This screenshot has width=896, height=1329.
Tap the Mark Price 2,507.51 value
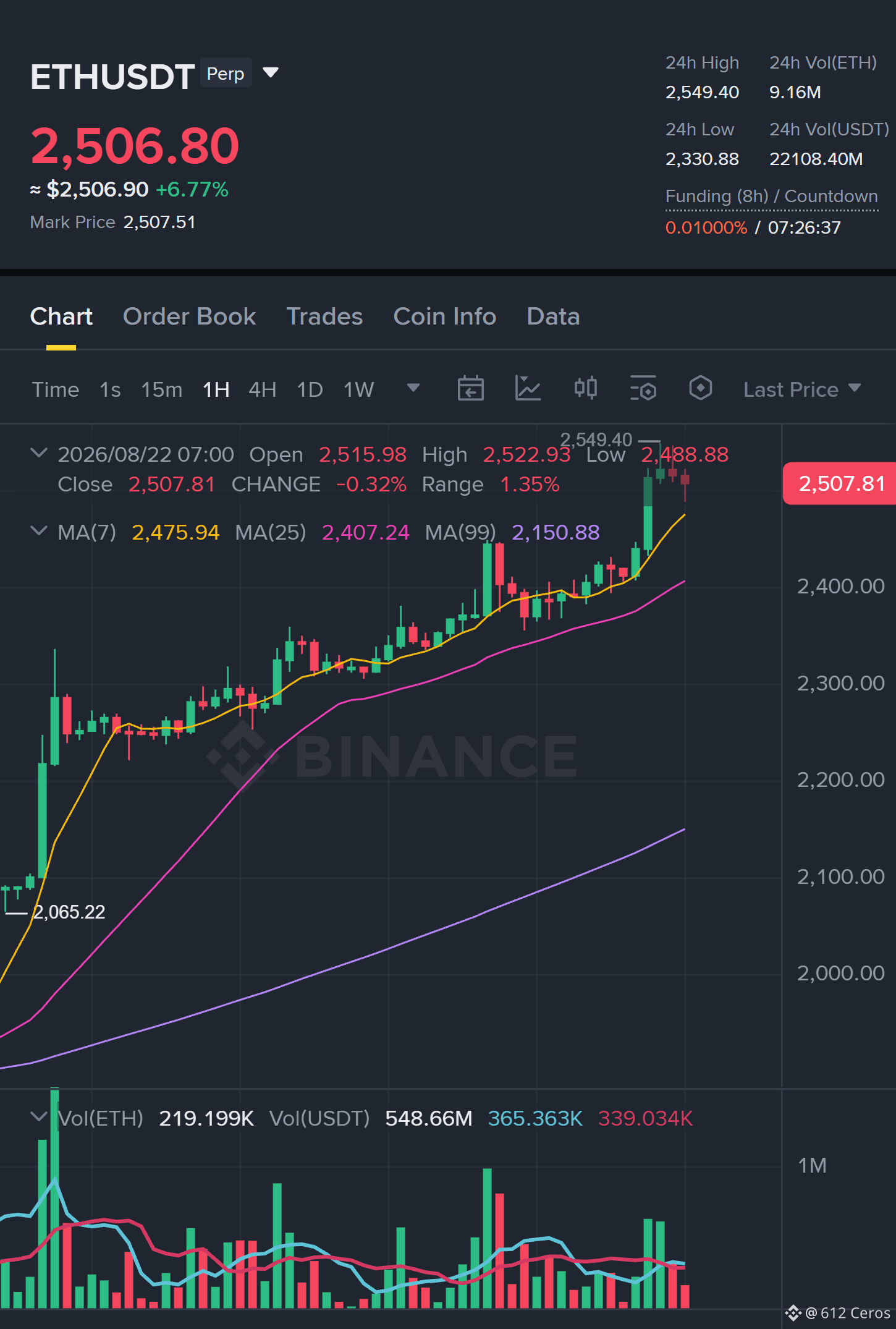pyautogui.click(x=159, y=222)
